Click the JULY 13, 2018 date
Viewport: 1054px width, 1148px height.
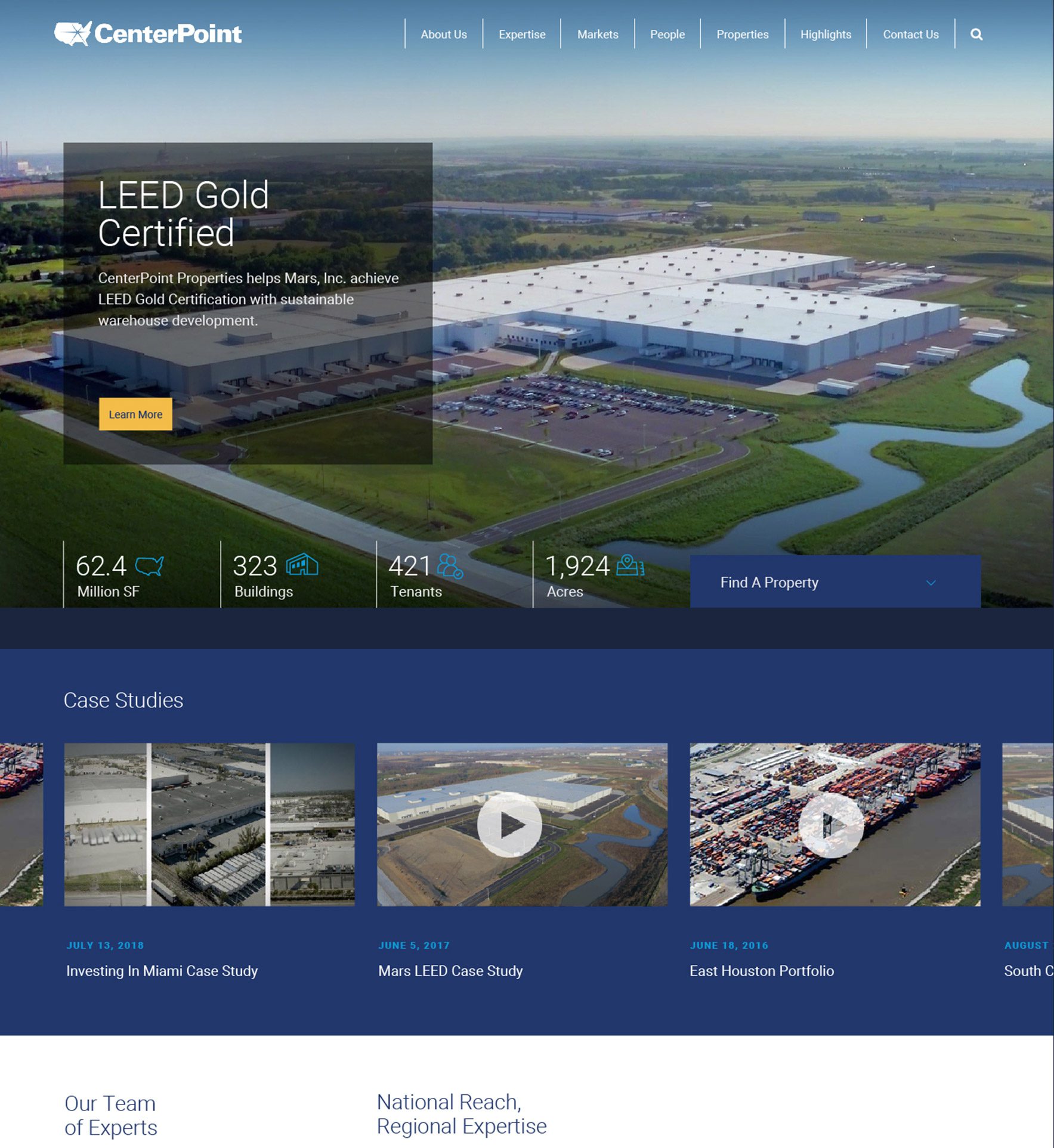[105, 945]
